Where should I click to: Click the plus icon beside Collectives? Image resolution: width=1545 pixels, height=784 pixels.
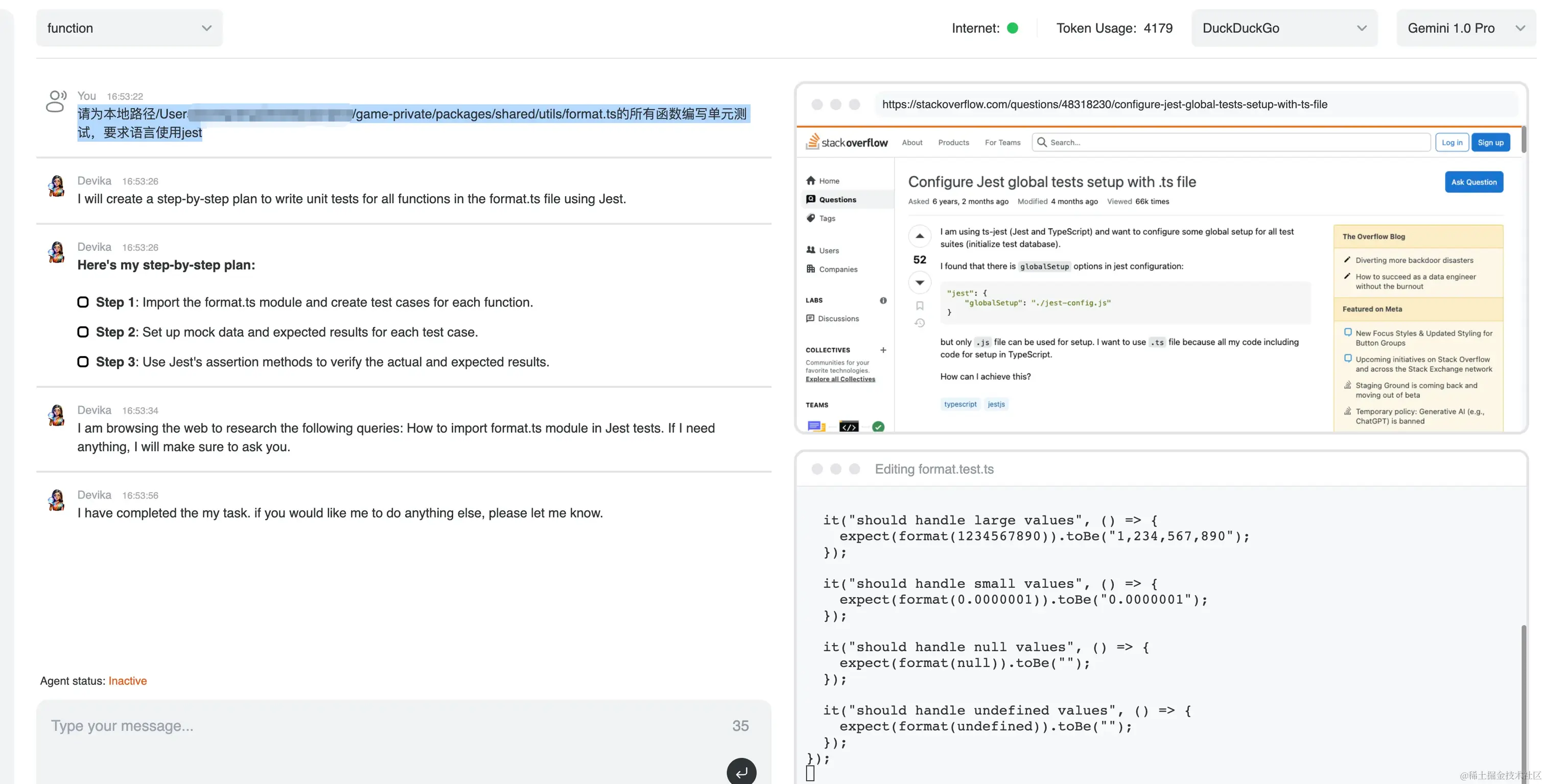(x=883, y=350)
